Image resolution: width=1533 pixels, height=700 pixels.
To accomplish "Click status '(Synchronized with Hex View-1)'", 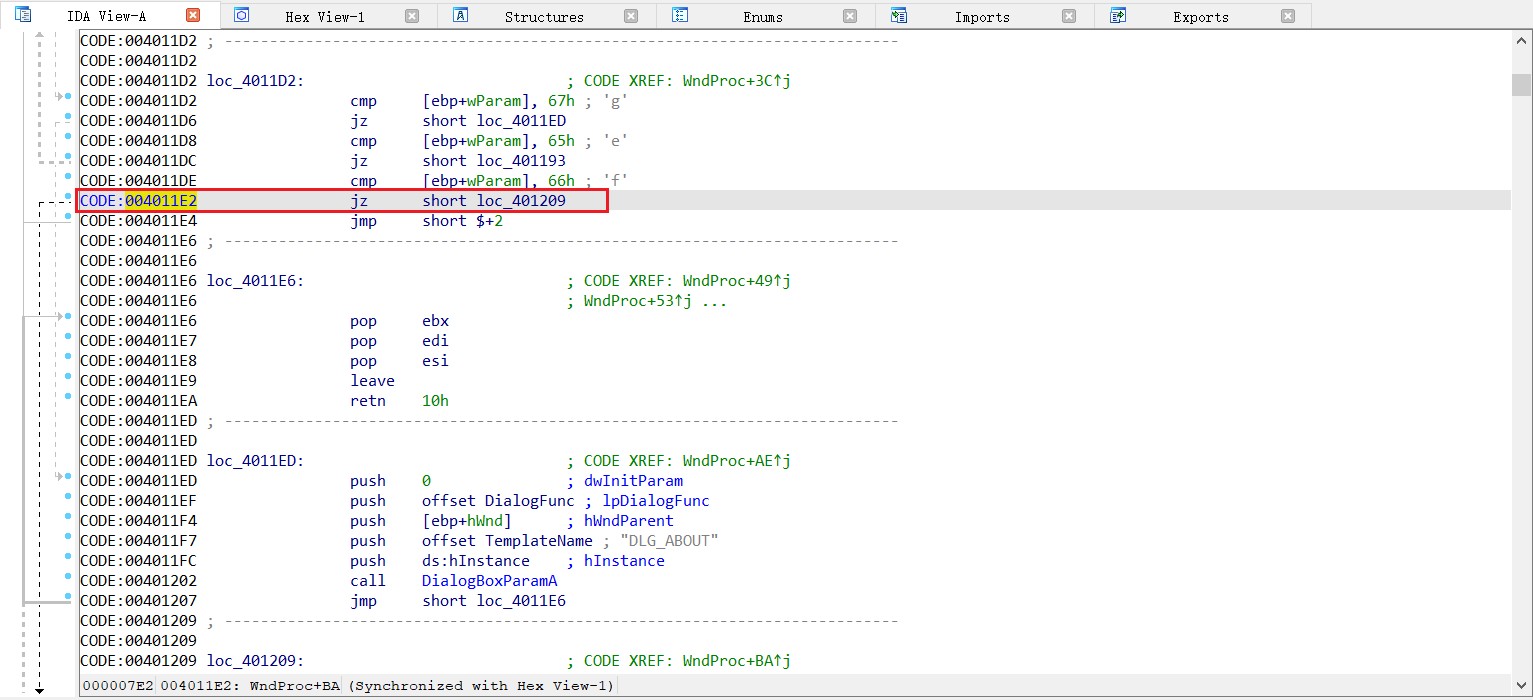I will pyautogui.click(x=481, y=686).
